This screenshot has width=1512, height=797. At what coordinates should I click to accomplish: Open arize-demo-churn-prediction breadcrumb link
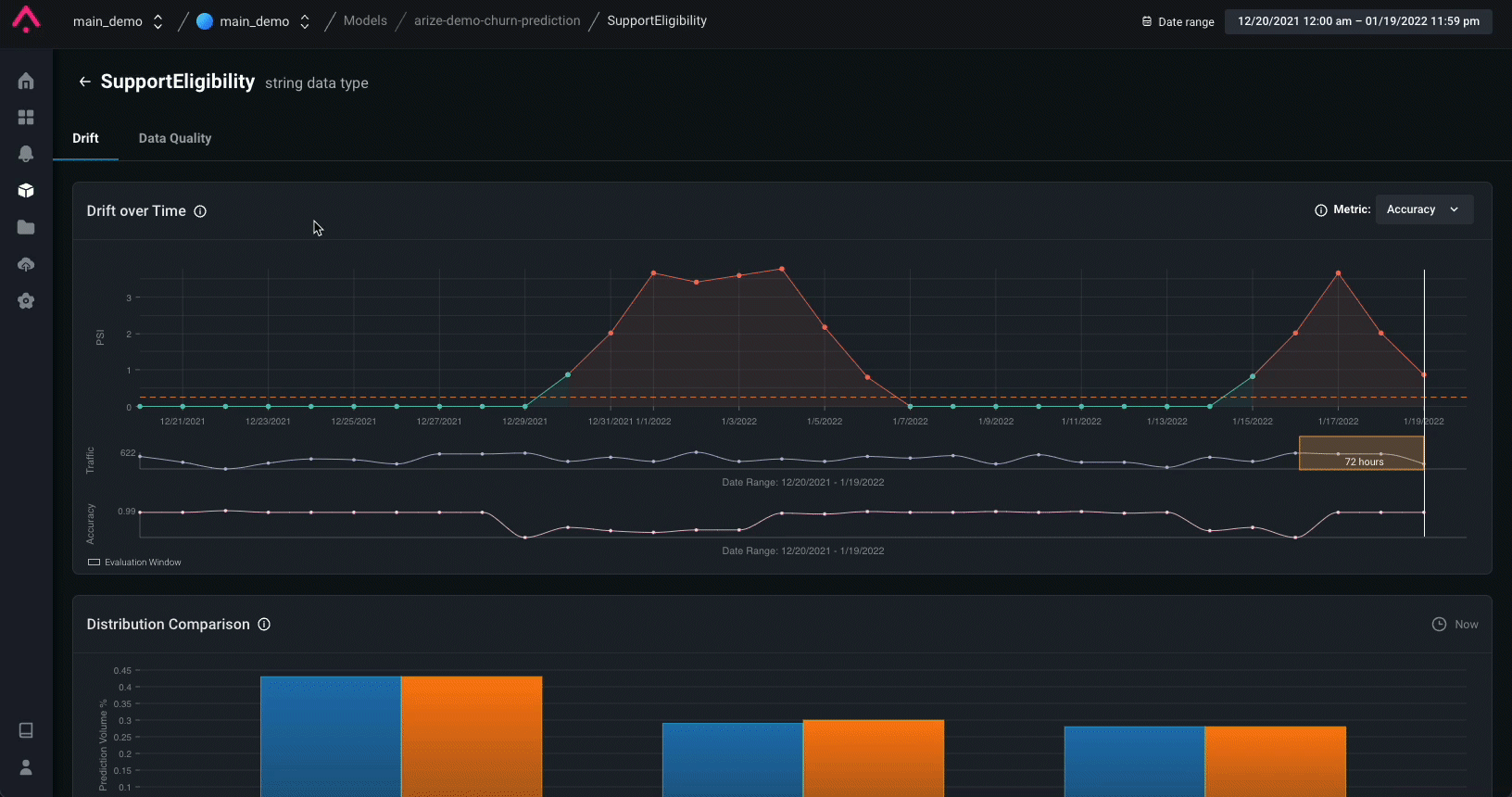click(498, 20)
